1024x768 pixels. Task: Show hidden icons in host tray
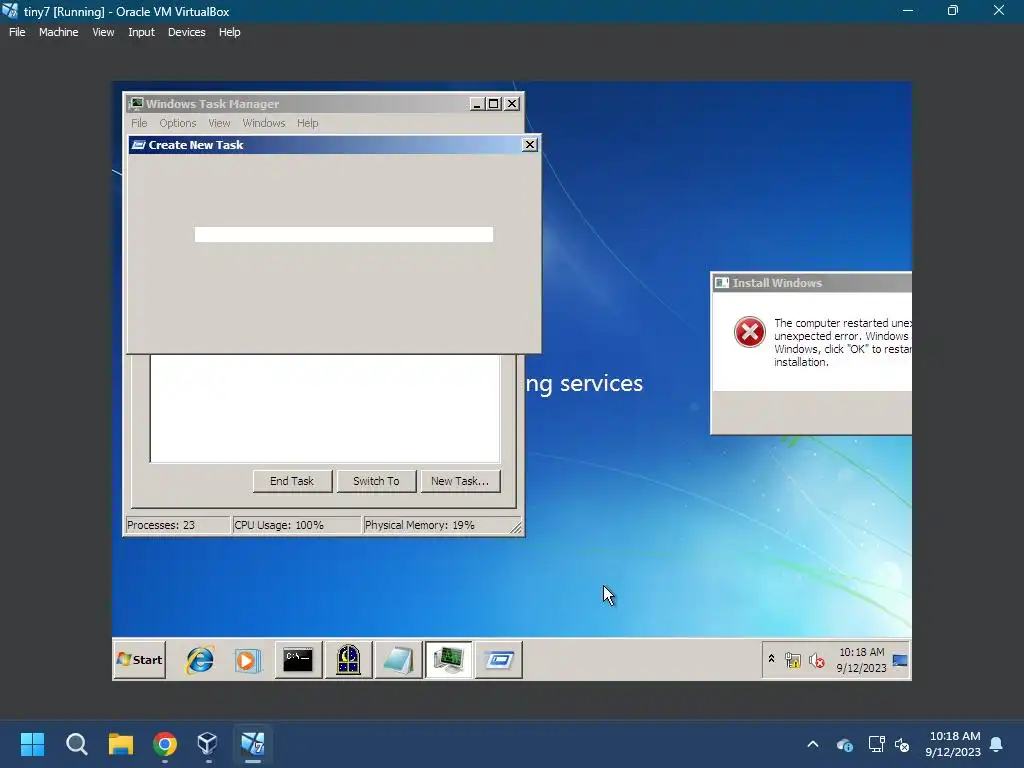click(813, 744)
